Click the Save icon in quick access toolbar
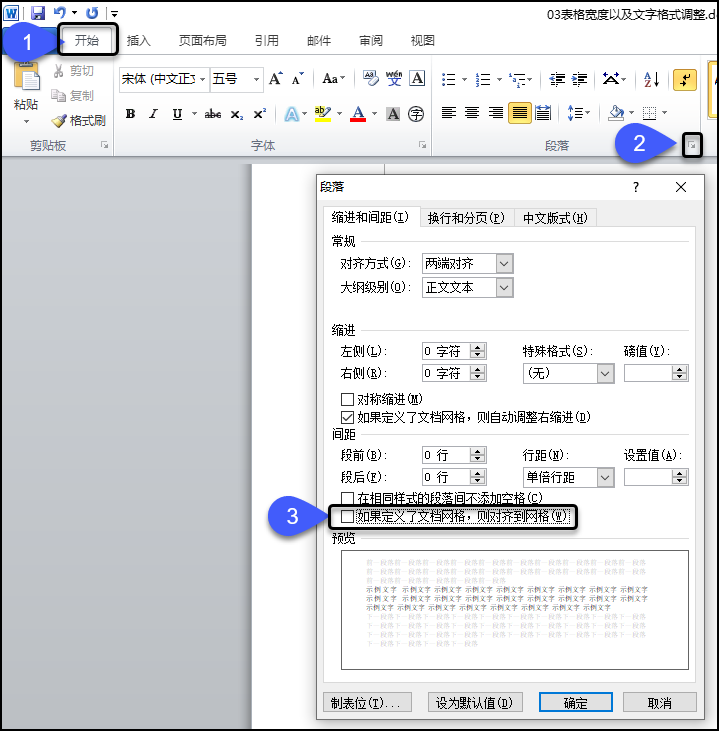The image size is (719, 731). point(38,13)
